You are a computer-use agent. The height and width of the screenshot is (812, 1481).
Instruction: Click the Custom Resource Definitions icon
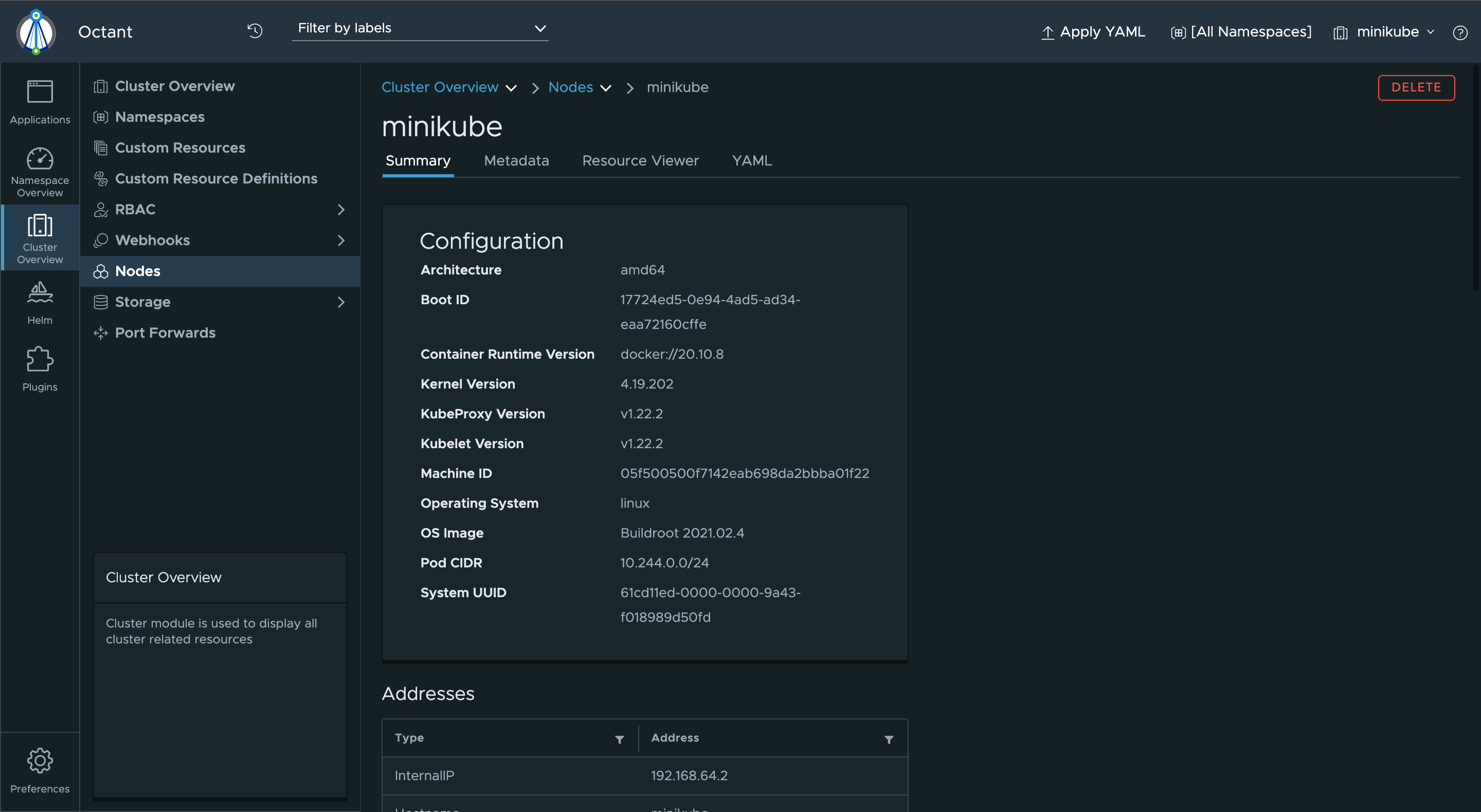(x=101, y=179)
